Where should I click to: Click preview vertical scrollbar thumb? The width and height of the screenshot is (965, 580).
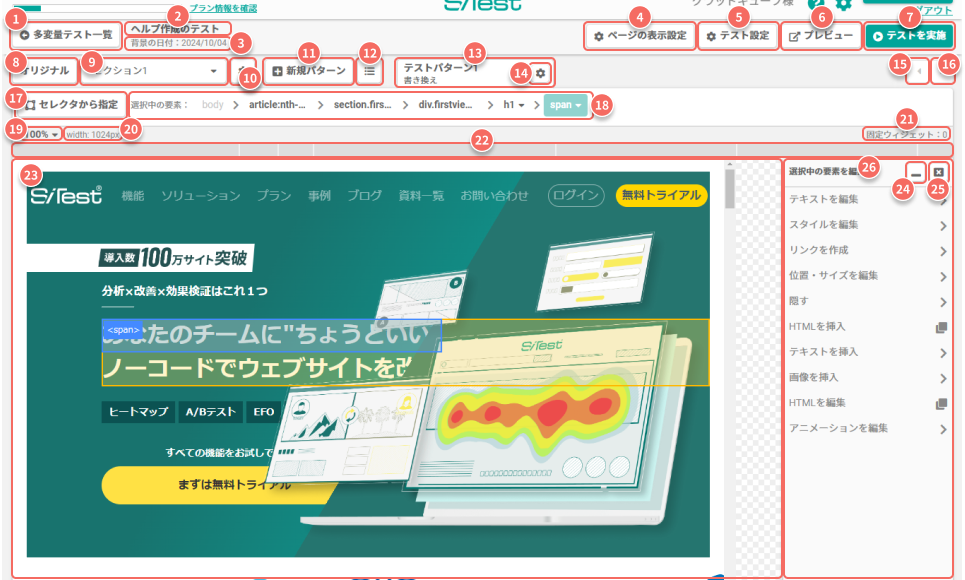tap(730, 188)
